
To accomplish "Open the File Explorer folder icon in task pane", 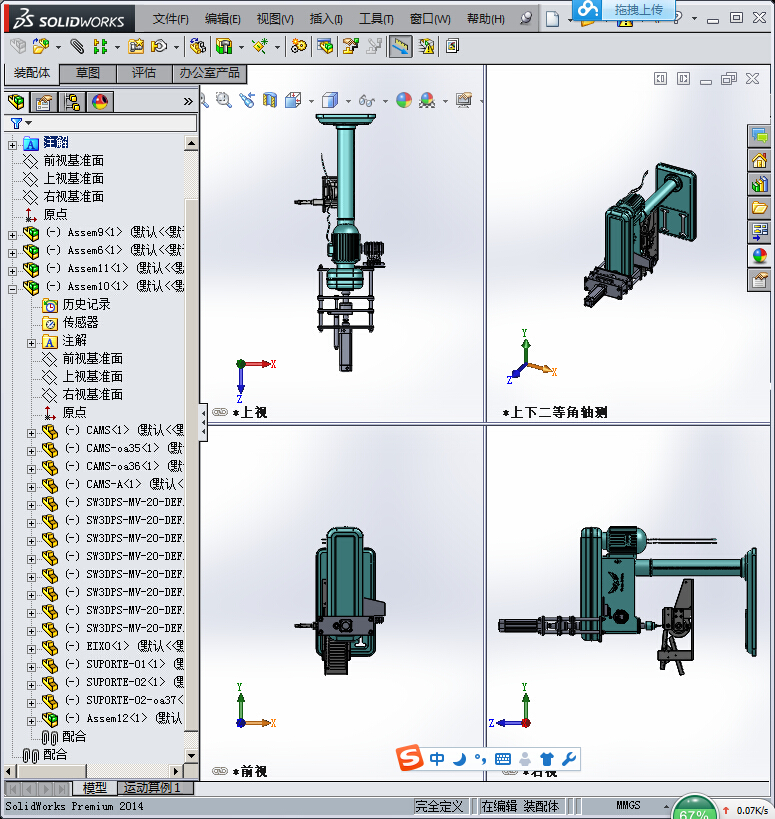I will tap(759, 208).
